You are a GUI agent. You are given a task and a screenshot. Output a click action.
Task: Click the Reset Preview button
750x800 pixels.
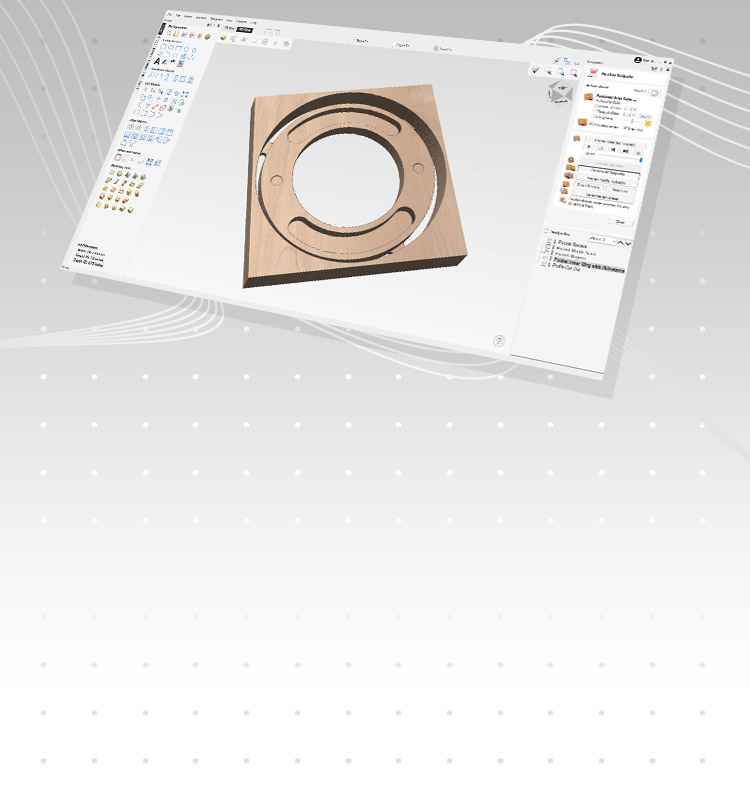[588, 187]
